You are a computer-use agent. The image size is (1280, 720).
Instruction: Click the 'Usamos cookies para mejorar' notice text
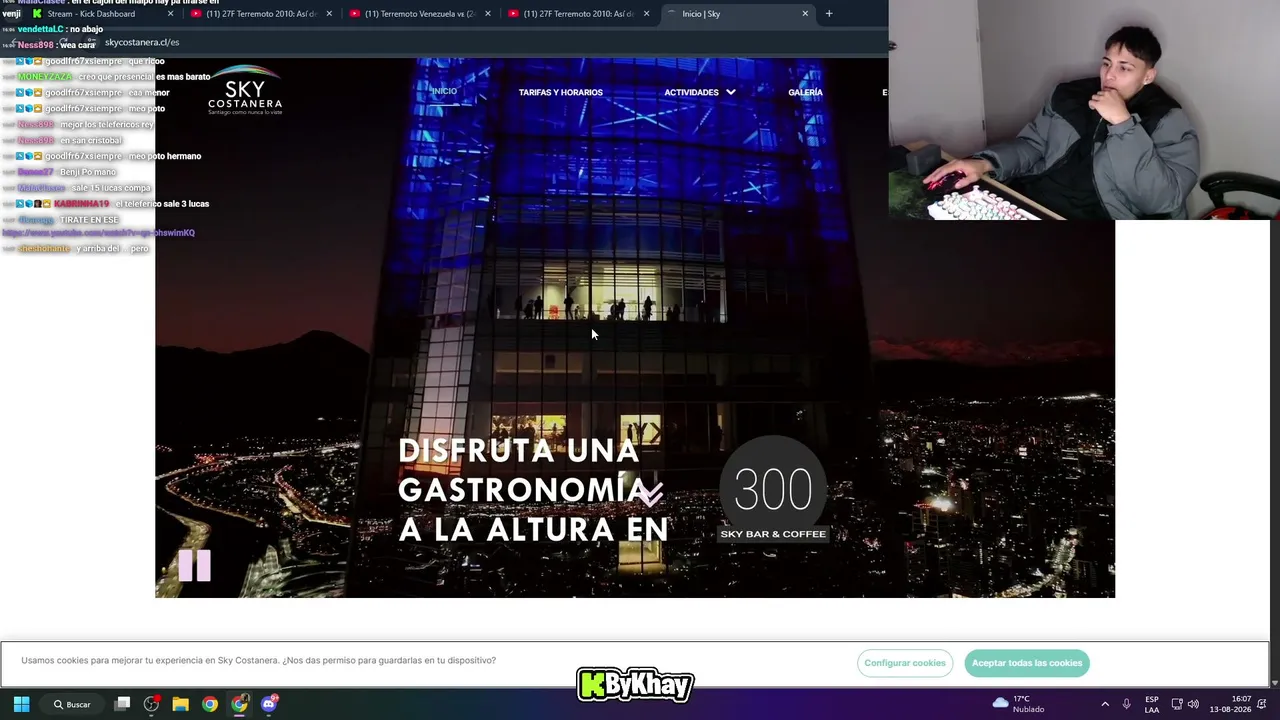coord(258,661)
